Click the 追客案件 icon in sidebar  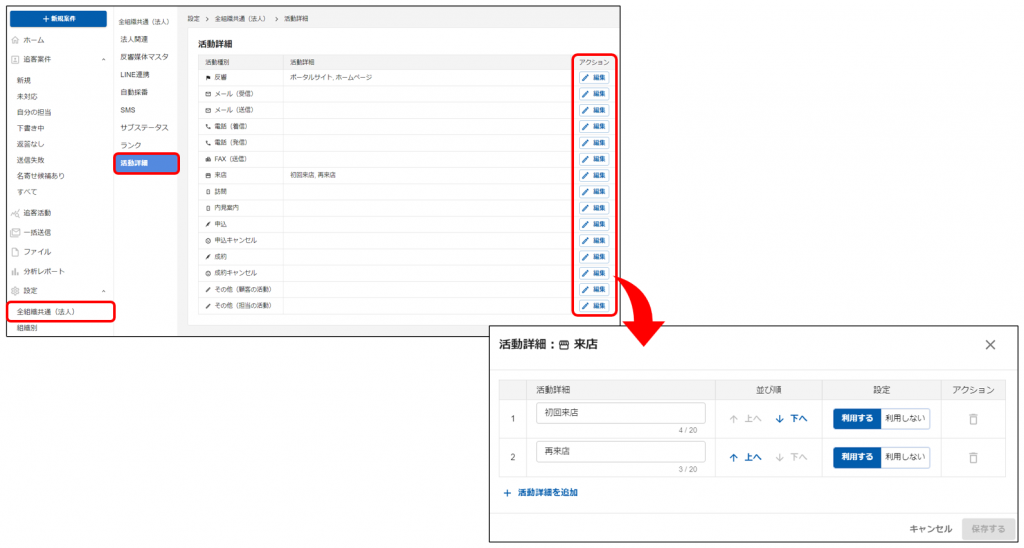pyautogui.click(x=15, y=59)
